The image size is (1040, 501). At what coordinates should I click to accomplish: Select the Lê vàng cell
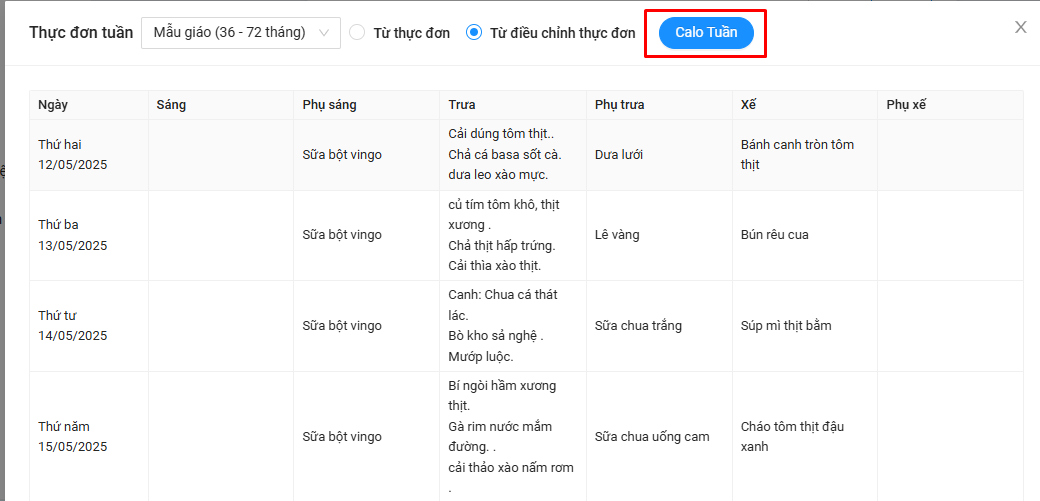pyautogui.click(x=617, y=235)
